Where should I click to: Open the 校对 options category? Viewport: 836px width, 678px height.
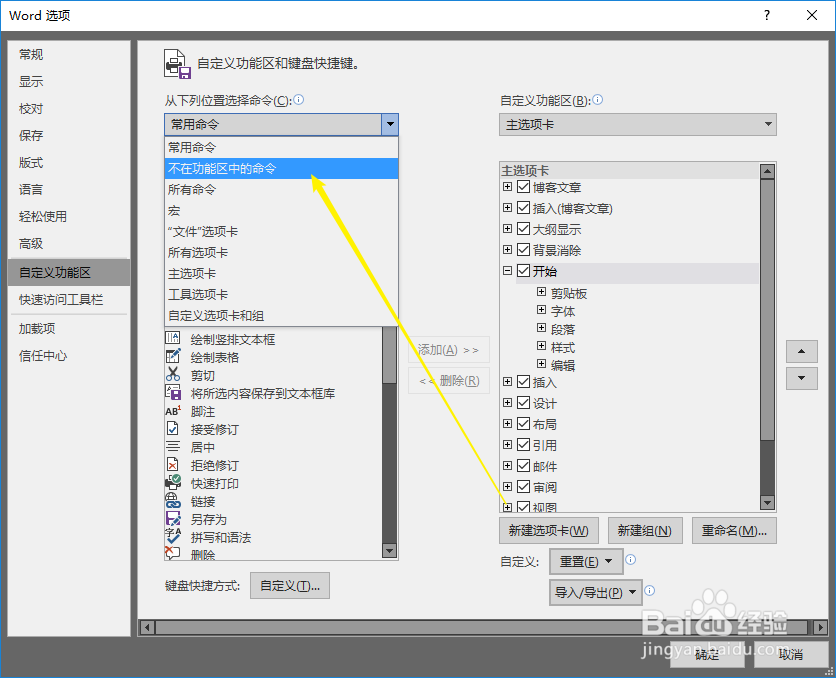coord(69,109)
